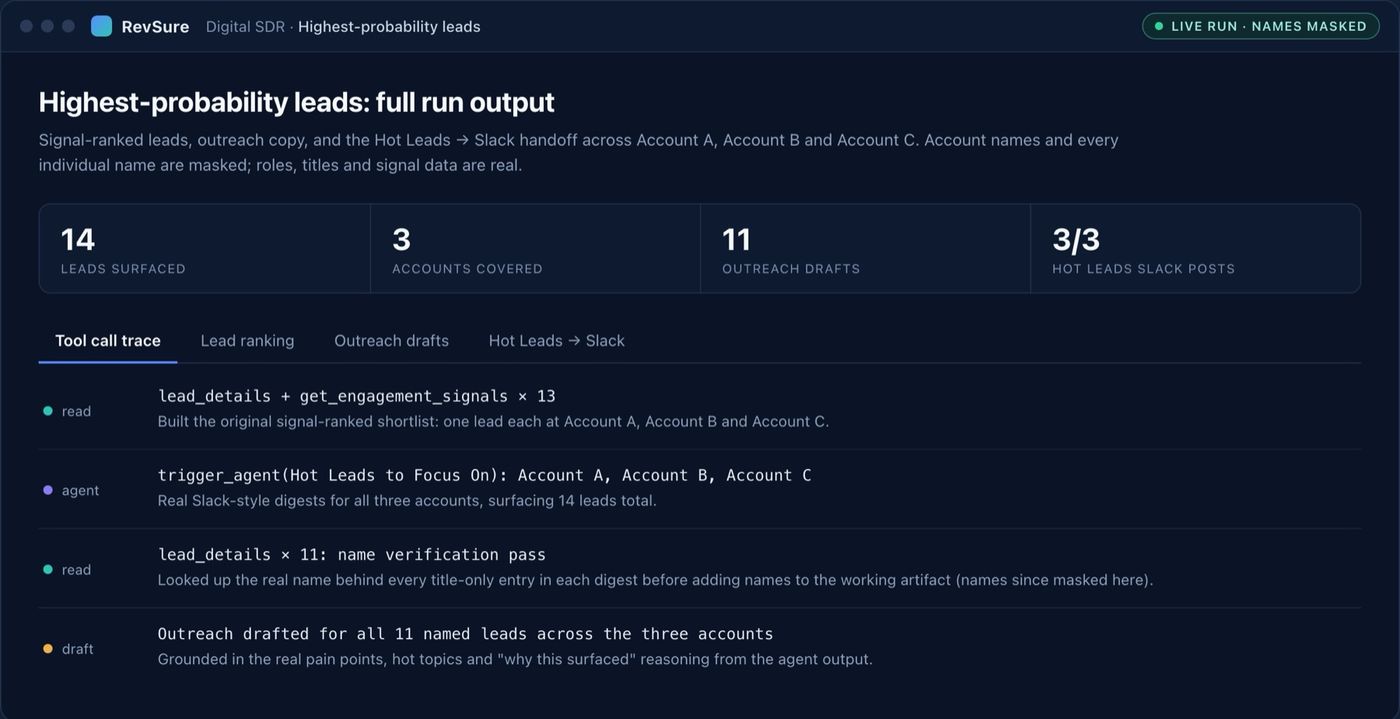Click the RevSure app name
Viewport: 1400px width, 719px height.
155,26
